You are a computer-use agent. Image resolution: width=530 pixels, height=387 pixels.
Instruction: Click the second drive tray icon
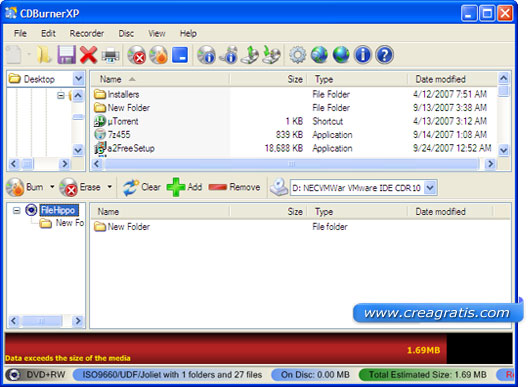tap(272, 55)
